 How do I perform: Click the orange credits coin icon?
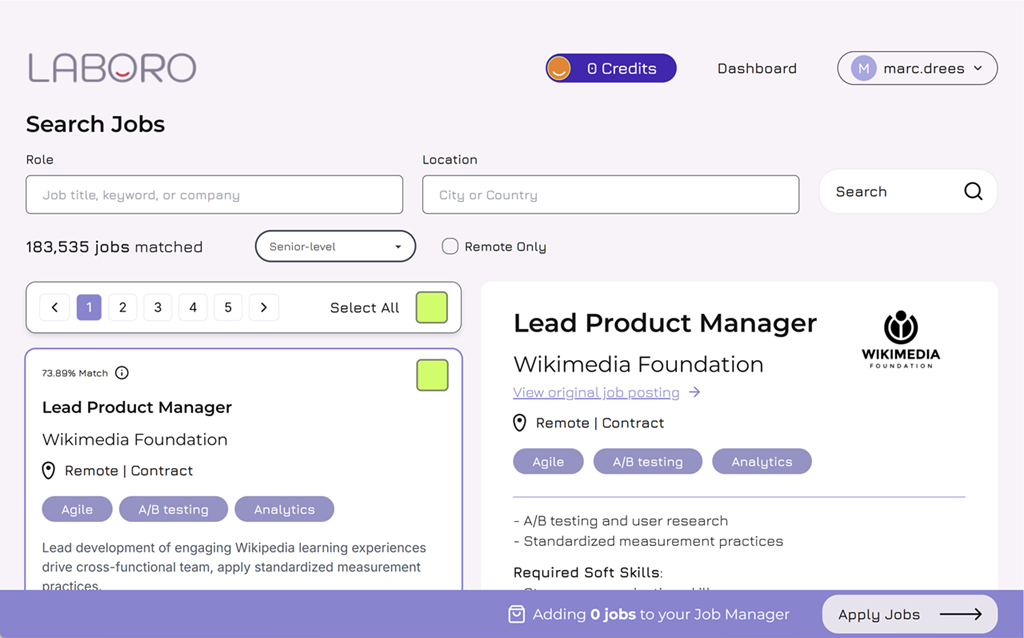[x=559, y=68]
